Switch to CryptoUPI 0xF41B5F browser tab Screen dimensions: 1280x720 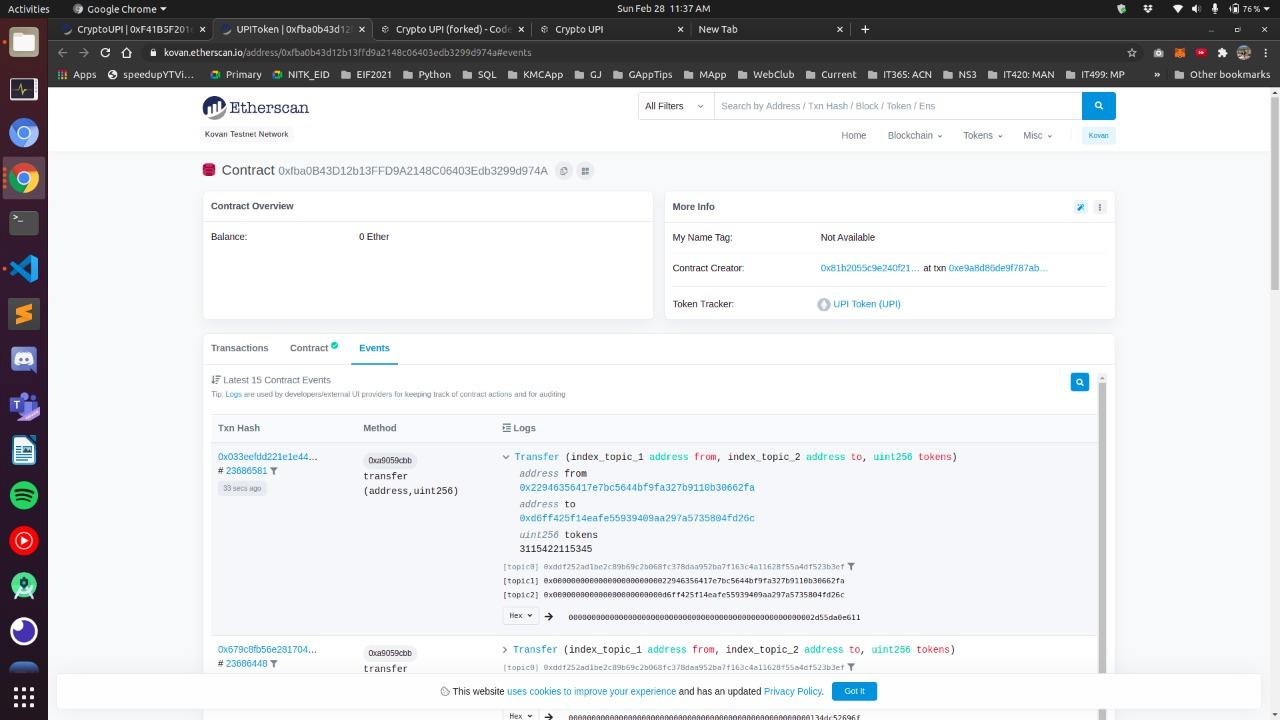tap(132, 29)
